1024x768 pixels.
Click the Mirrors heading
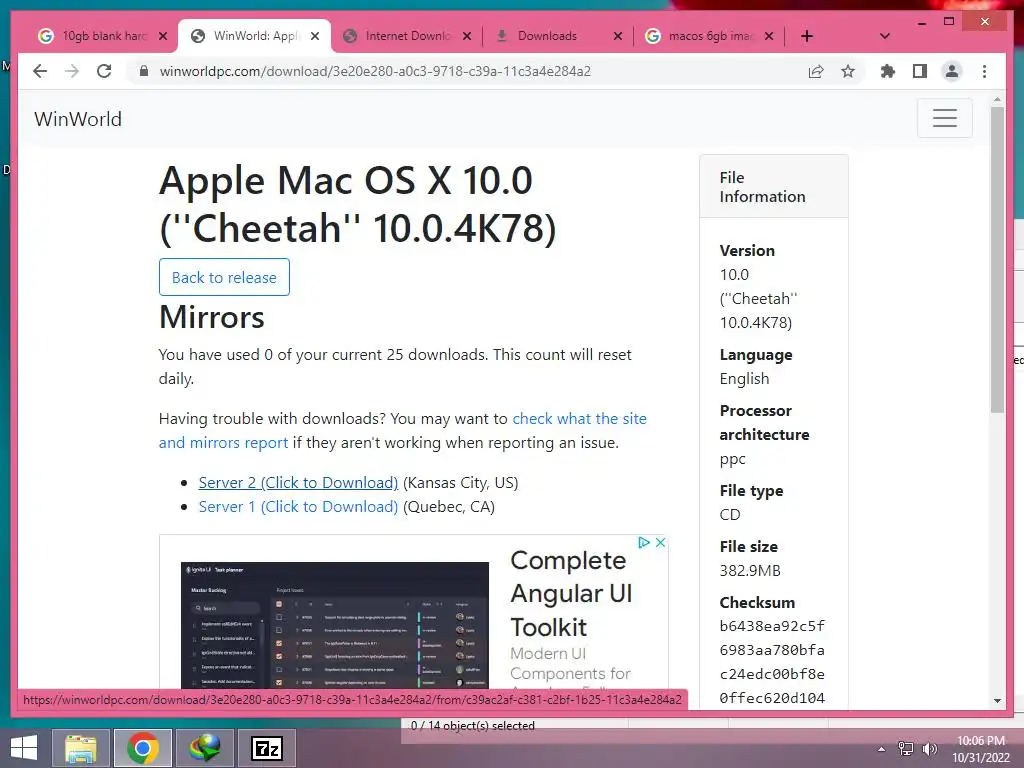pos(212,317)
